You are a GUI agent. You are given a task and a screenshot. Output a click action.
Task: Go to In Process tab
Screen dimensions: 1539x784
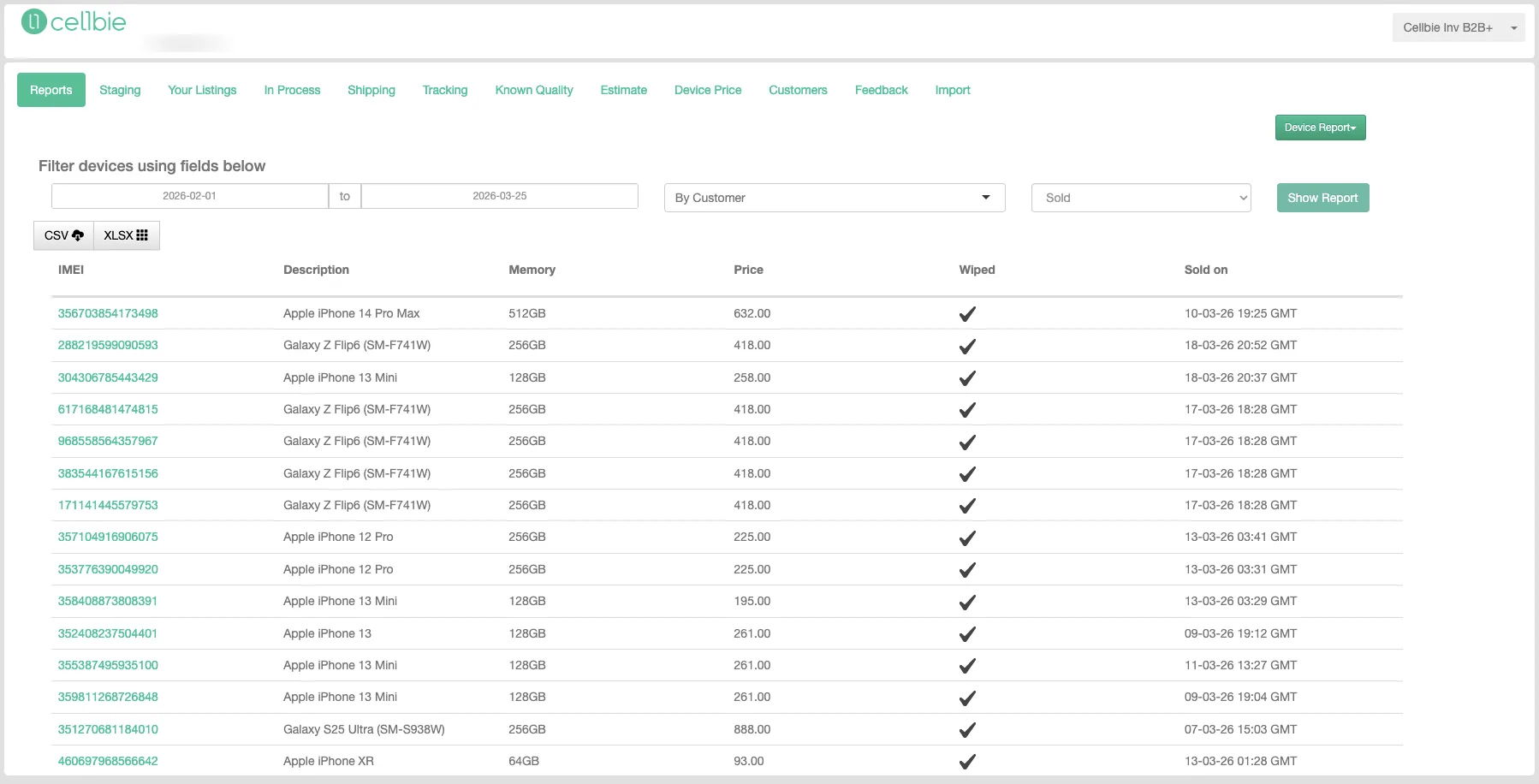coord(292,90)
